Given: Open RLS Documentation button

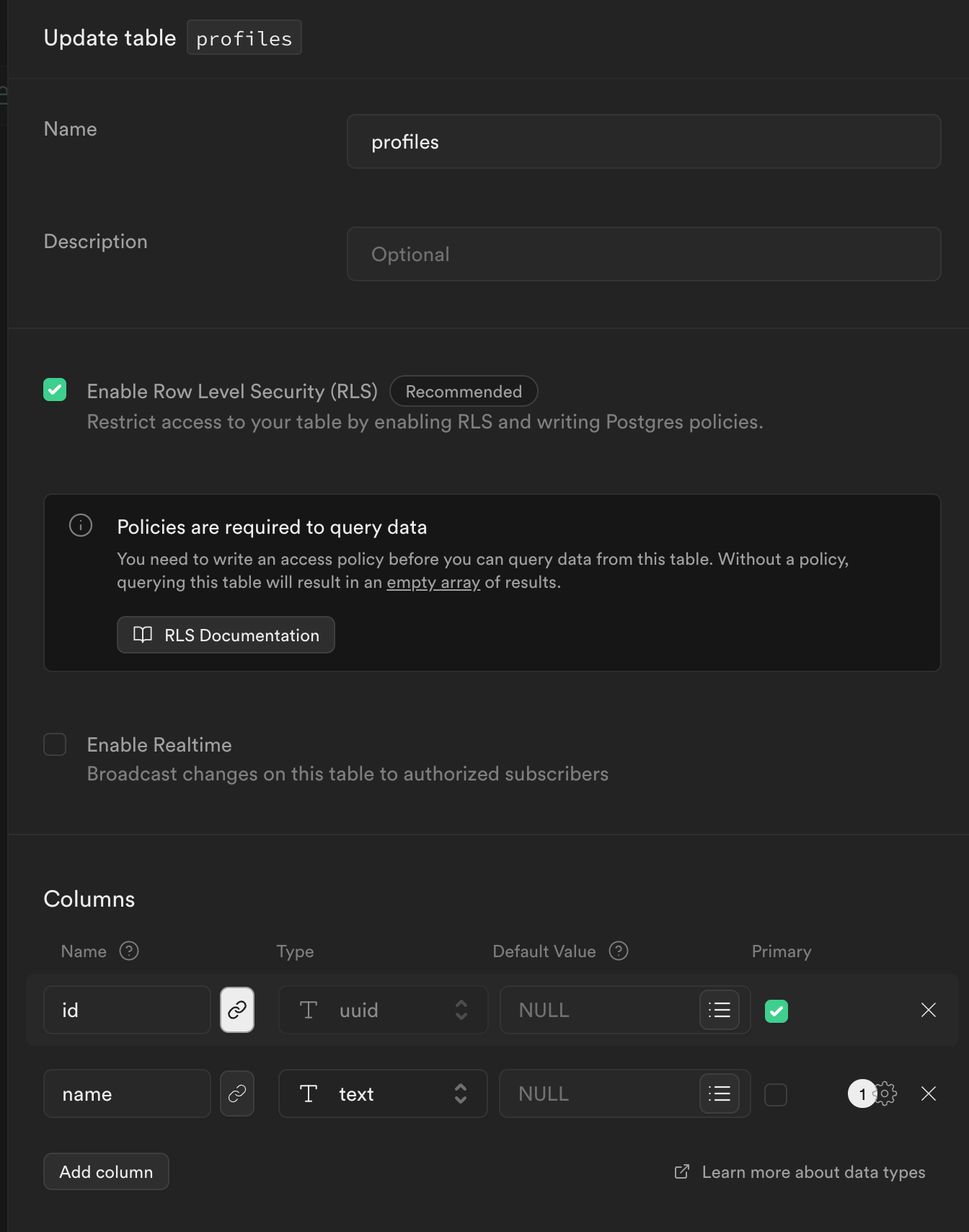Looking at the screenshot, I should pos(226,635).
